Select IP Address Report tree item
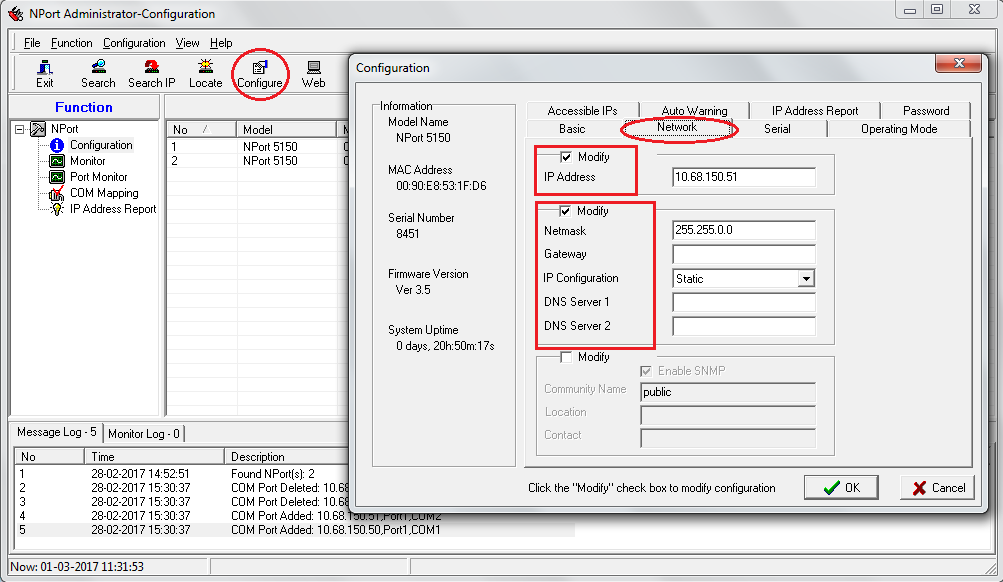 tap(112, 209)
